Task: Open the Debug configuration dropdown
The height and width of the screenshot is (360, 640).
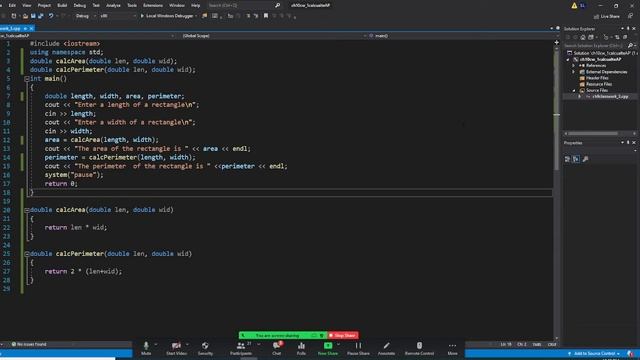Action: pos(86,16)
